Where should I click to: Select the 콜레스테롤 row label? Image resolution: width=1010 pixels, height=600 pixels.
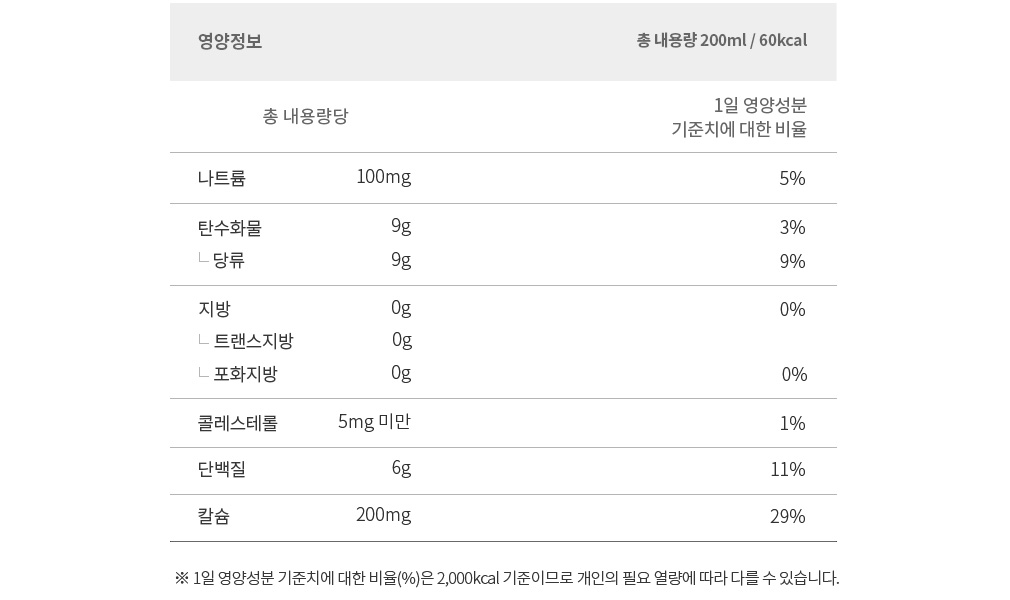pyautogui.click(x=238, y=423)
